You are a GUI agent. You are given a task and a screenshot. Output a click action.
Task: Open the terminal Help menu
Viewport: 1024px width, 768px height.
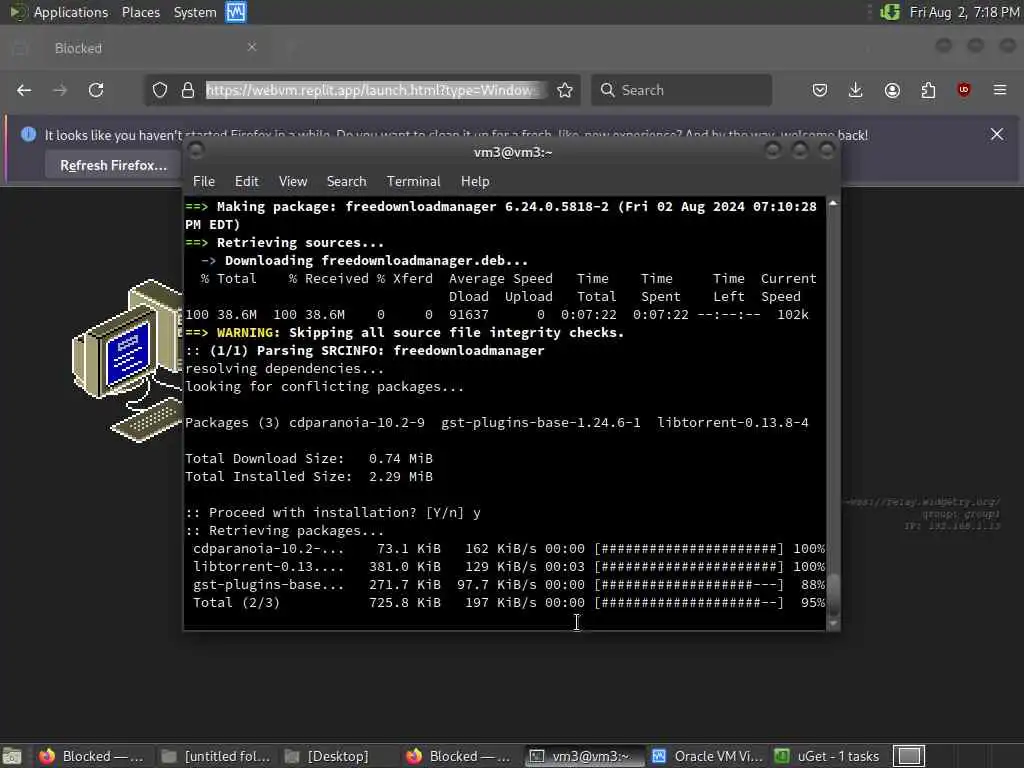click(475, 182)
